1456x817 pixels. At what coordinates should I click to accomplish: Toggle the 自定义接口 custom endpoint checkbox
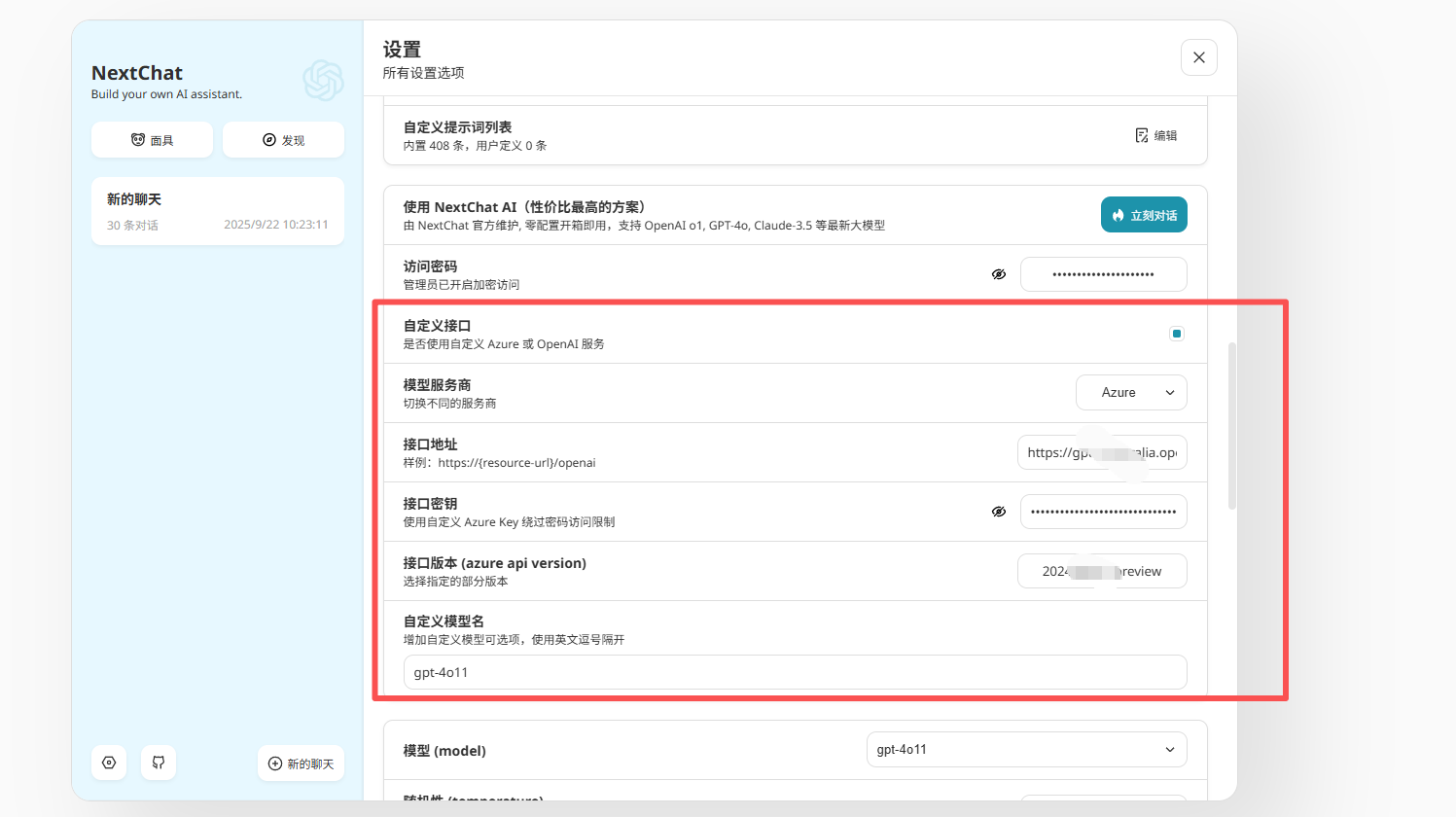point(1177,334)
